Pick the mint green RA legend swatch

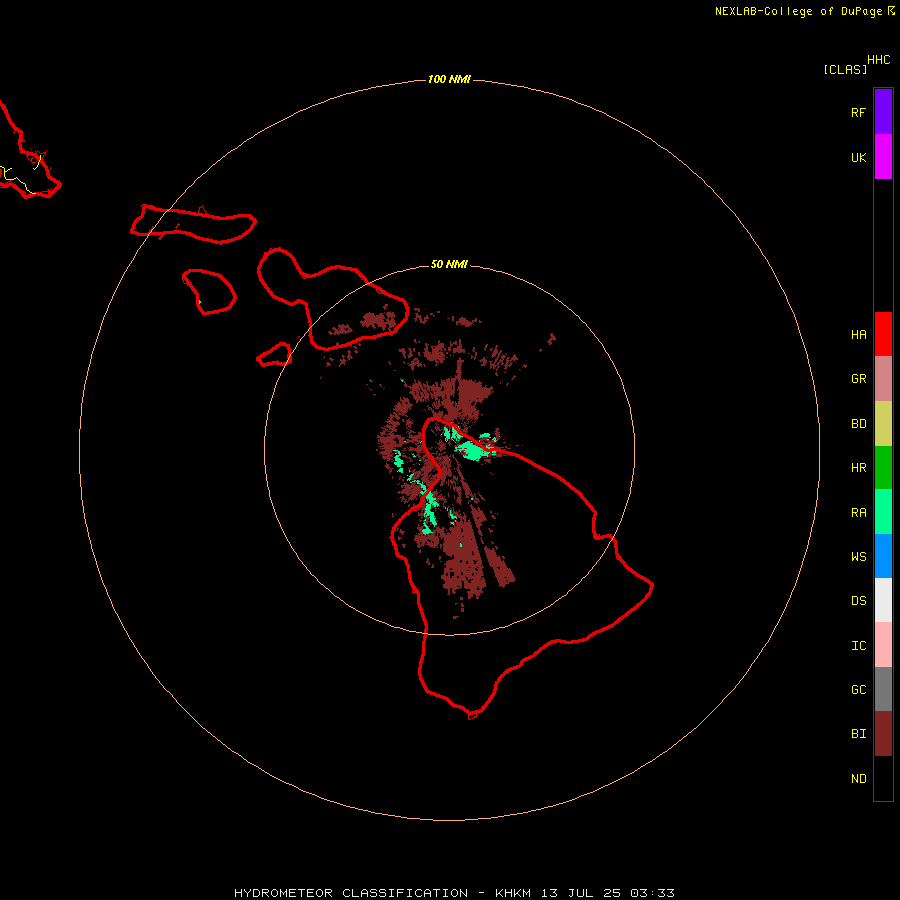click(883, 512)
